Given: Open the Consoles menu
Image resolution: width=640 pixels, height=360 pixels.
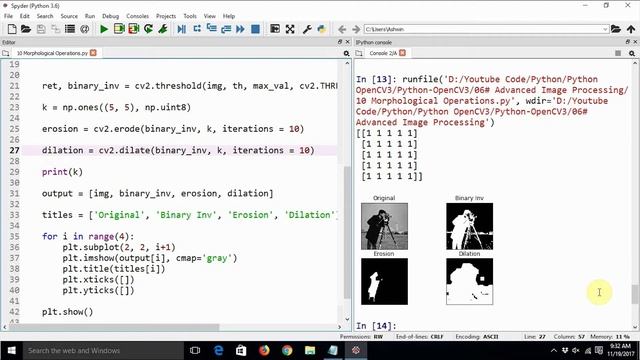Looking at the screenshot, I should click(x=138, y=16).
